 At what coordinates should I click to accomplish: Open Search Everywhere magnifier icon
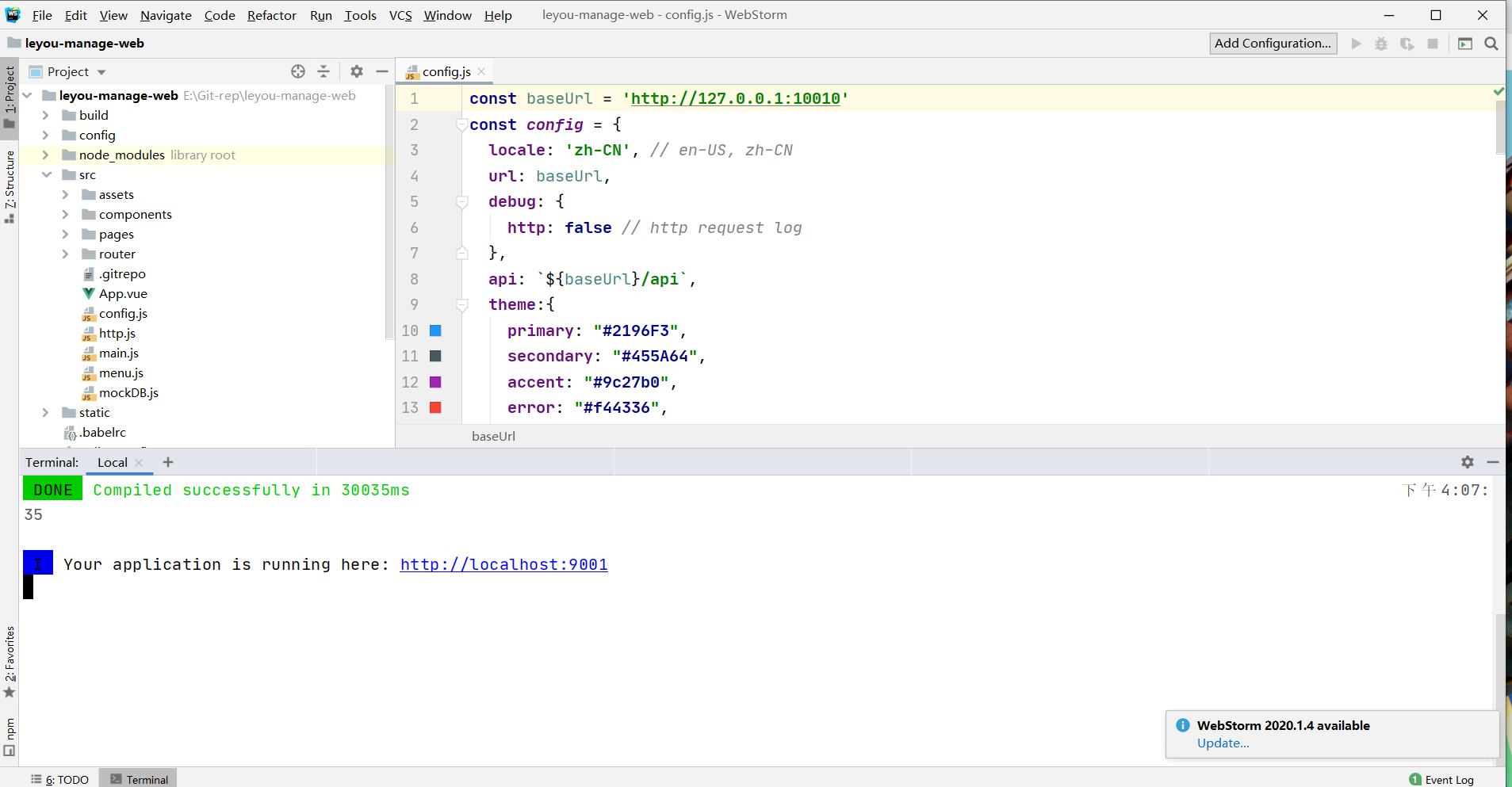pos(1491,44)
